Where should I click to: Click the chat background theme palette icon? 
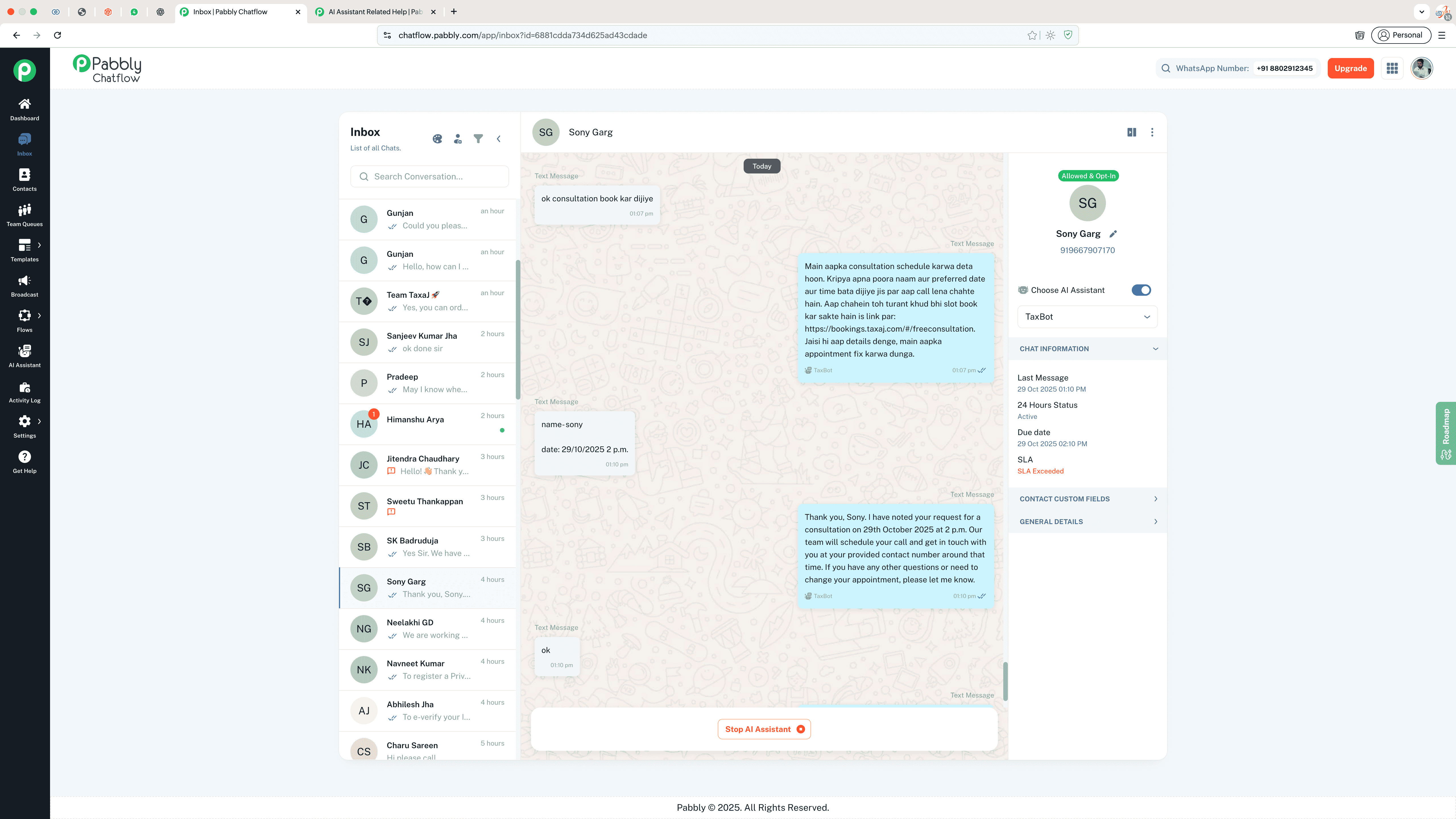point(437,138)
